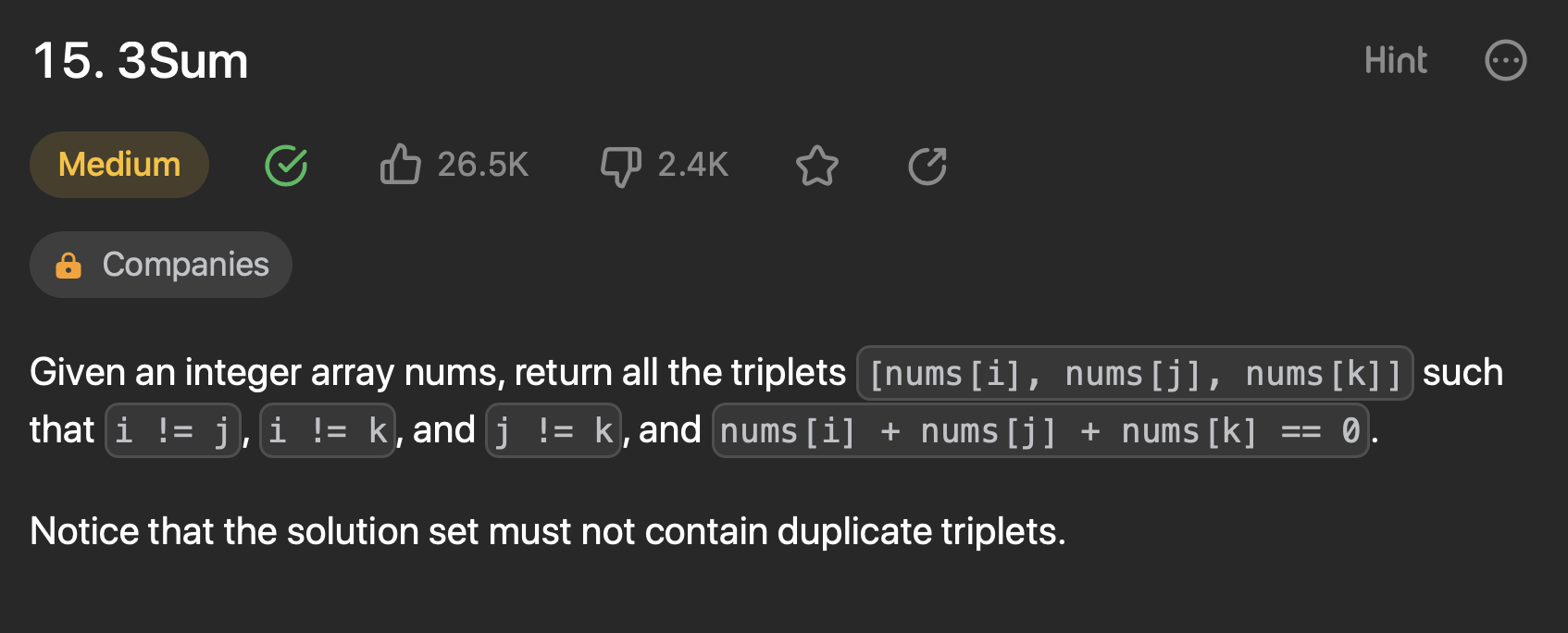Viewport: 1568px width, 633px height.
Task: Expand the Companies tag section
Action: tap(161, 265)
